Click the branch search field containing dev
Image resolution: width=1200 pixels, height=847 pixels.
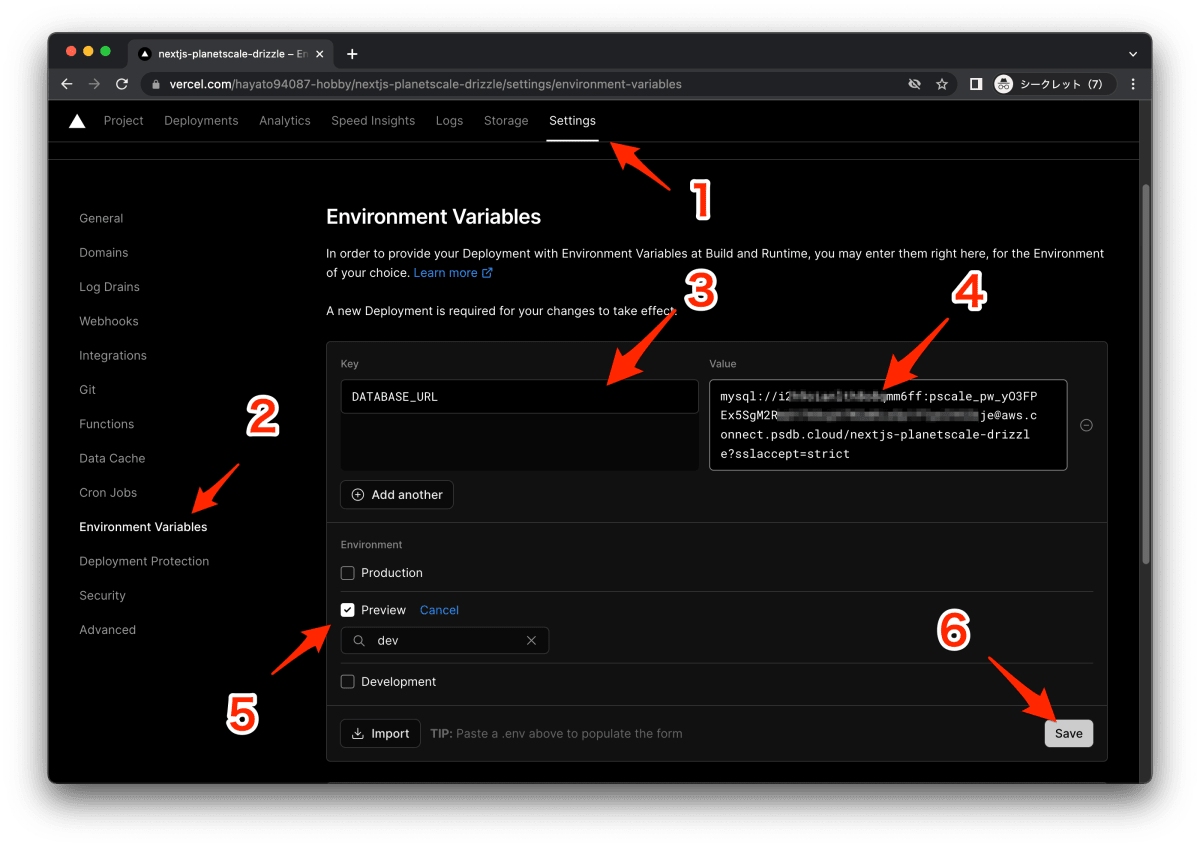click(445, 640)
